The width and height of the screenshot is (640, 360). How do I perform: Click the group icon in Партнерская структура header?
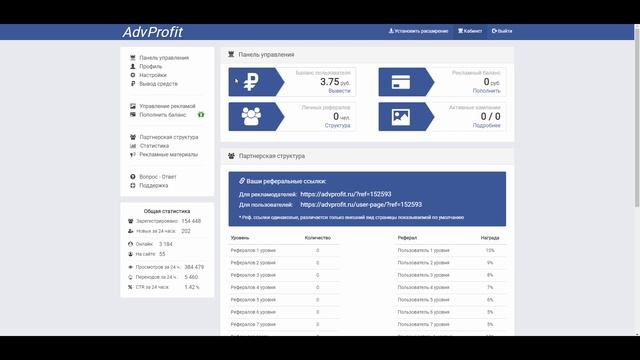(x=231, y=156)
